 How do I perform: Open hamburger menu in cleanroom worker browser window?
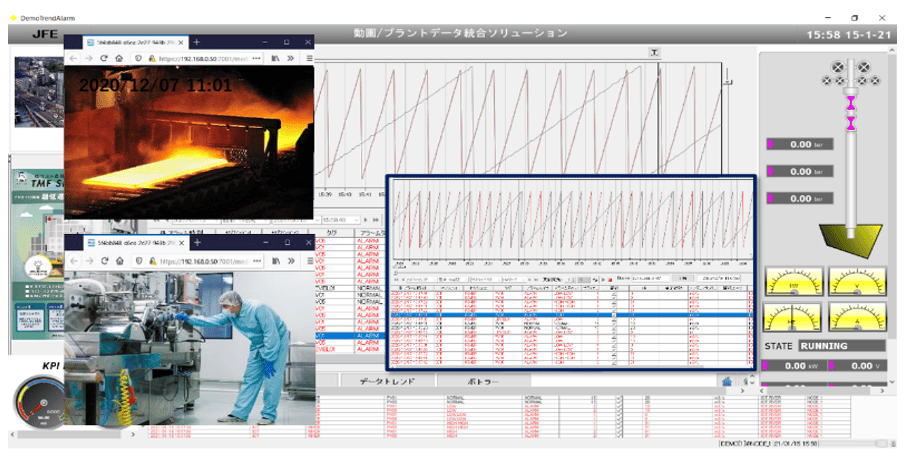pos(310,261)
